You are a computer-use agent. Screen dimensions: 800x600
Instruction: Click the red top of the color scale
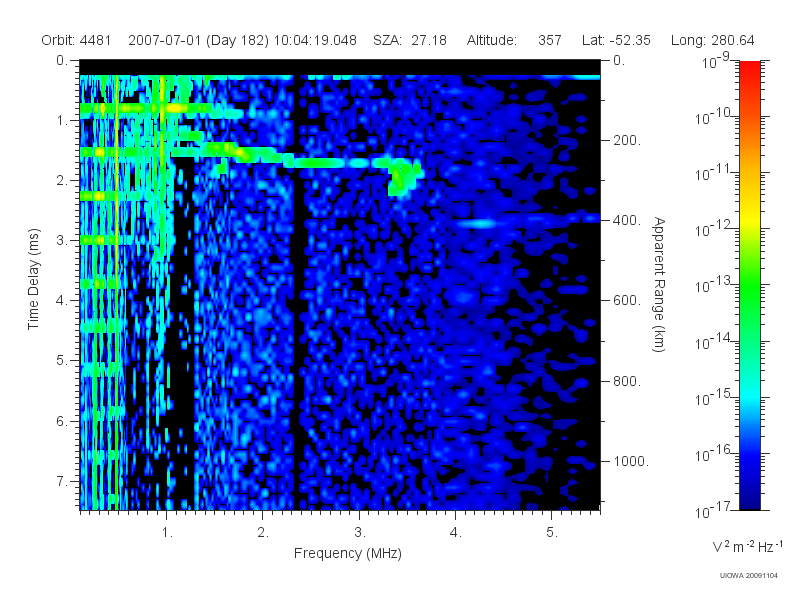point(749,71)
